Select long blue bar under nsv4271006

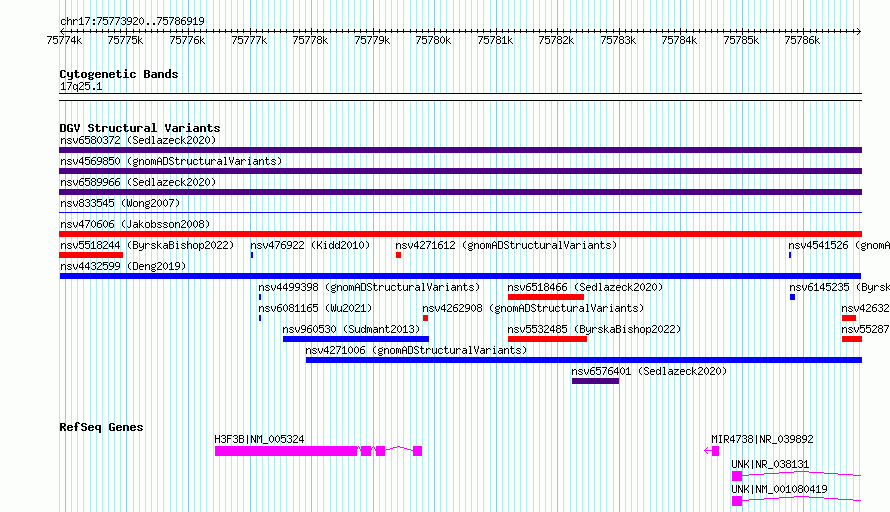coord(583,360)
